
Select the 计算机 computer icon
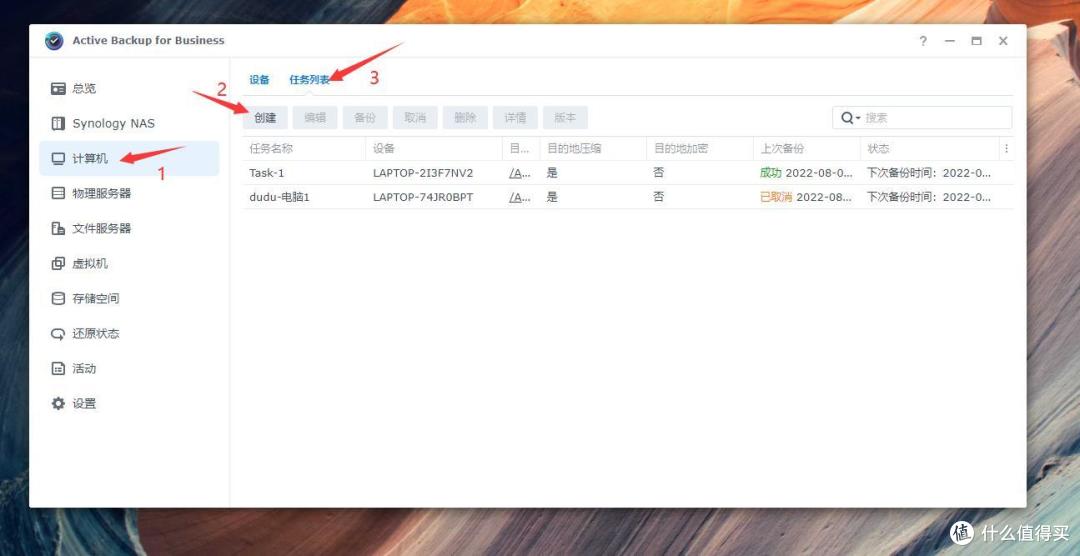click(58, 158)
